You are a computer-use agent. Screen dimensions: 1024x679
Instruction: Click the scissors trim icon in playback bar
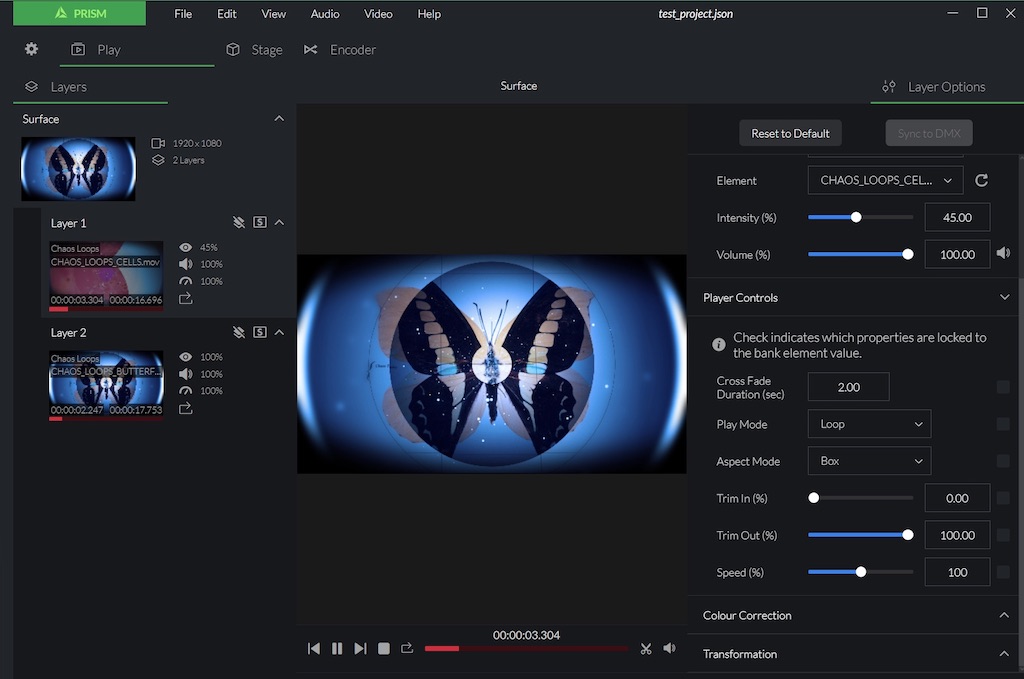tap(646, 649)
